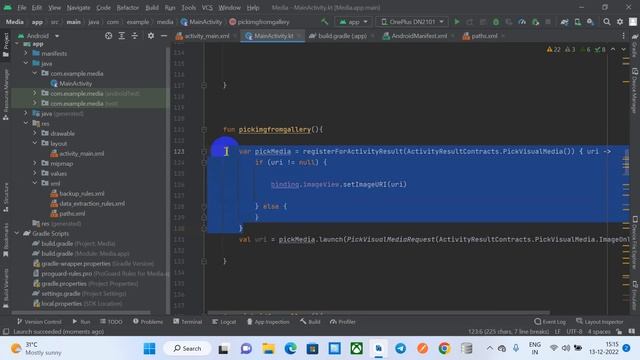The width and height of the screenshot is (640, 360).
Task: Open Project panel options gear
Action: coord(151,36)
